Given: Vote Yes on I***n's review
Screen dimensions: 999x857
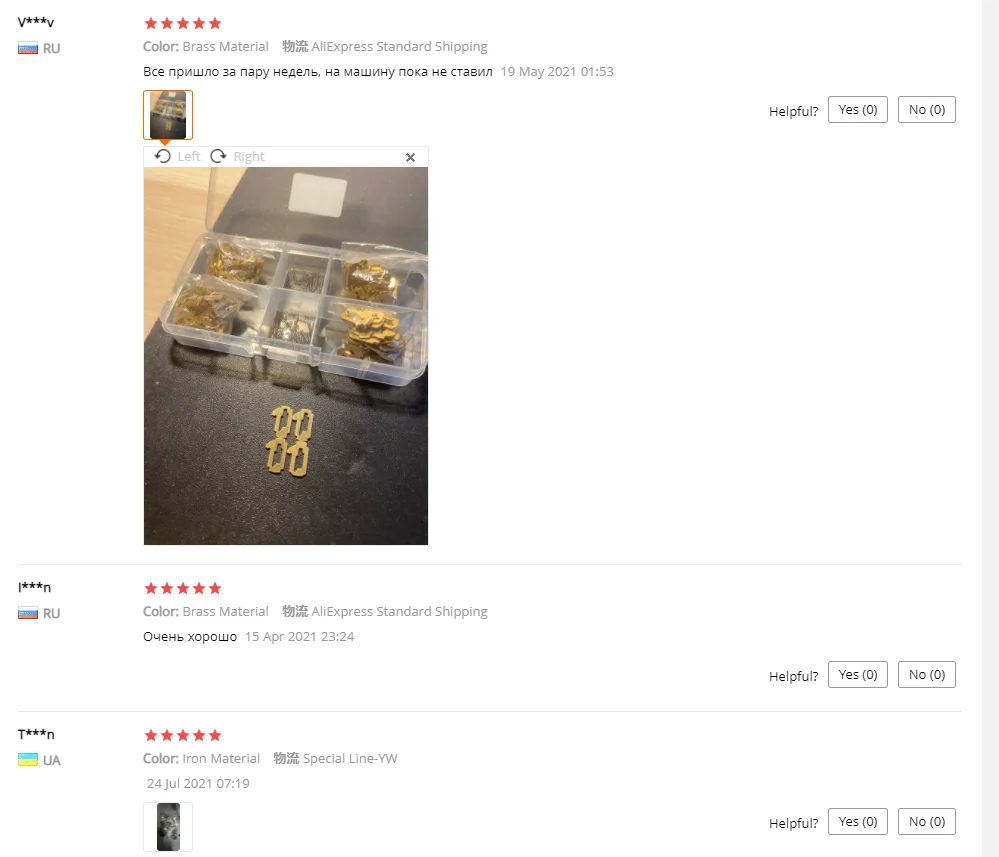Looking at the screenshot, I should tap(858, 675).
